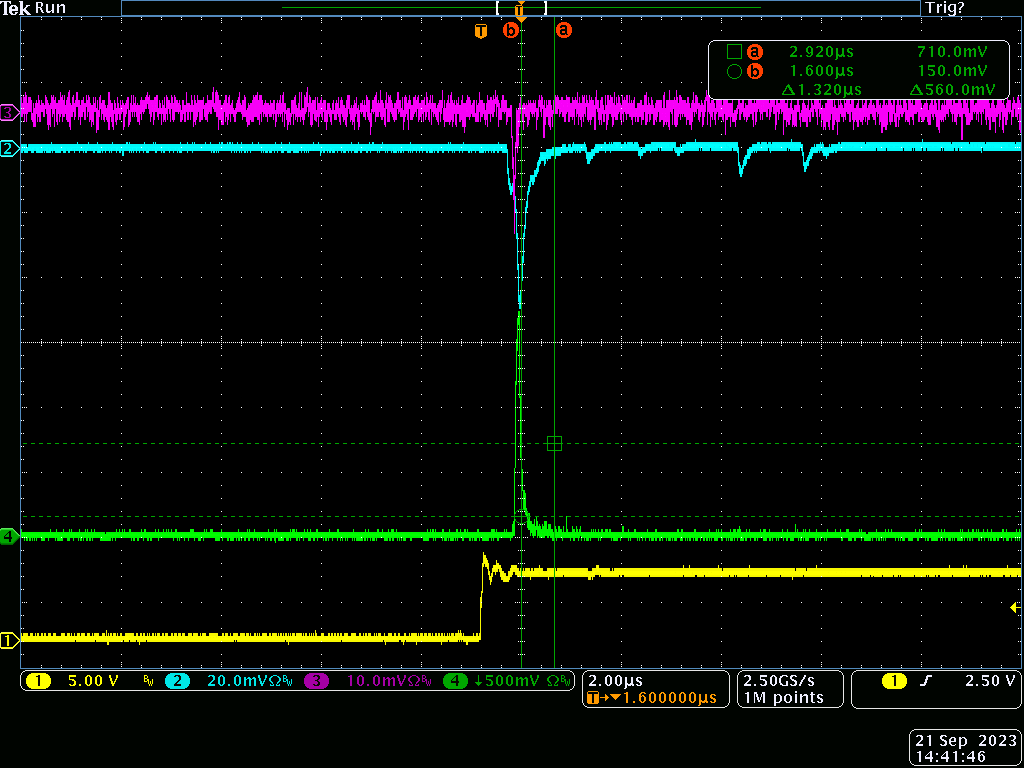Viewport: 1024px width, 768px height.
Task: Click channel 1 ground reference indicator
Action: 9,640
